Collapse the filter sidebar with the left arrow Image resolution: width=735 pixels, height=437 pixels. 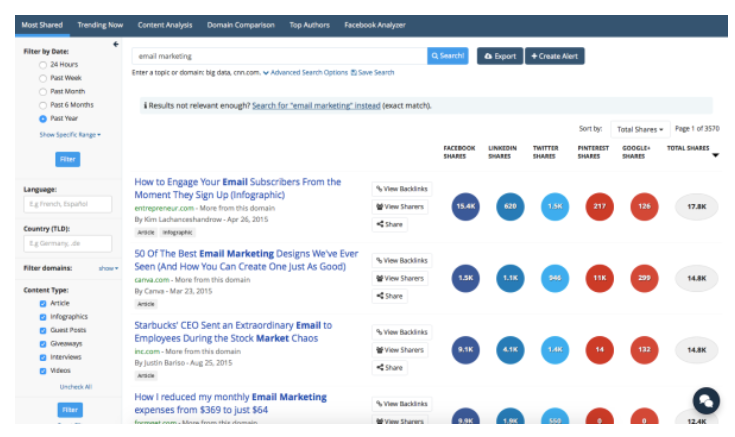point(115,44)
